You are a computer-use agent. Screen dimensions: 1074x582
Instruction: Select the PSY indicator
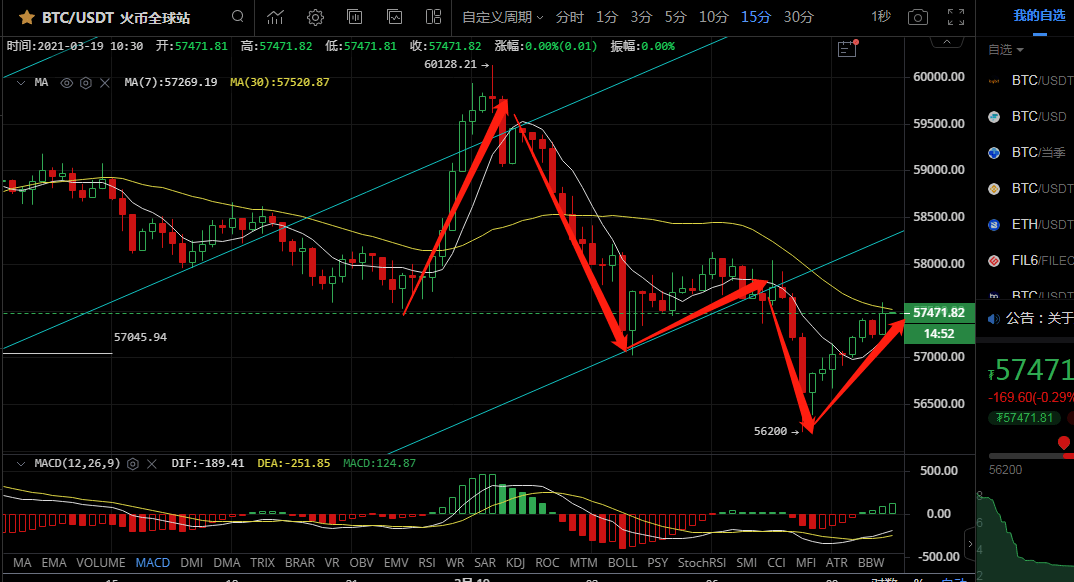pos(658,563)
